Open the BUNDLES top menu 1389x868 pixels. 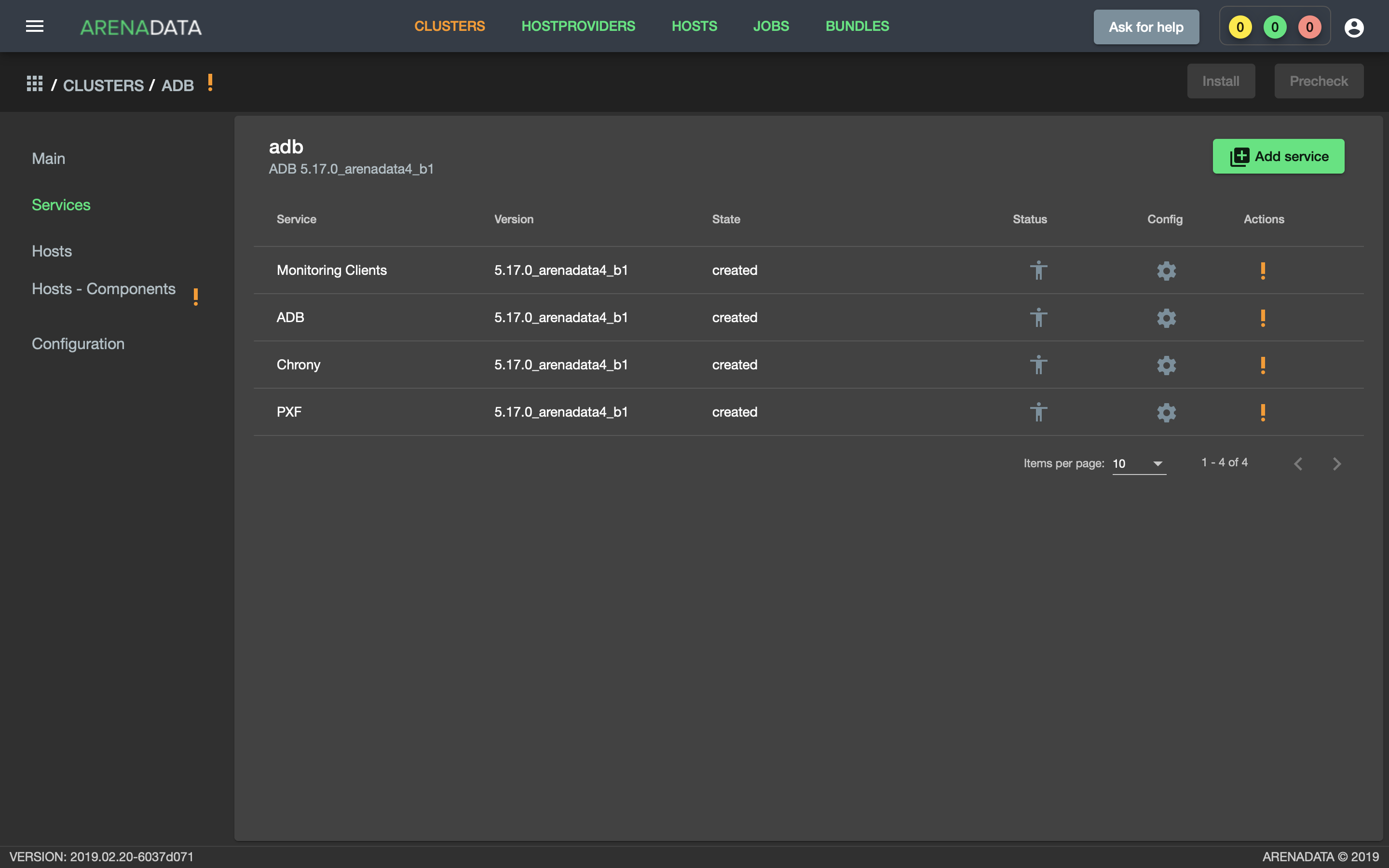click(857, 27)
